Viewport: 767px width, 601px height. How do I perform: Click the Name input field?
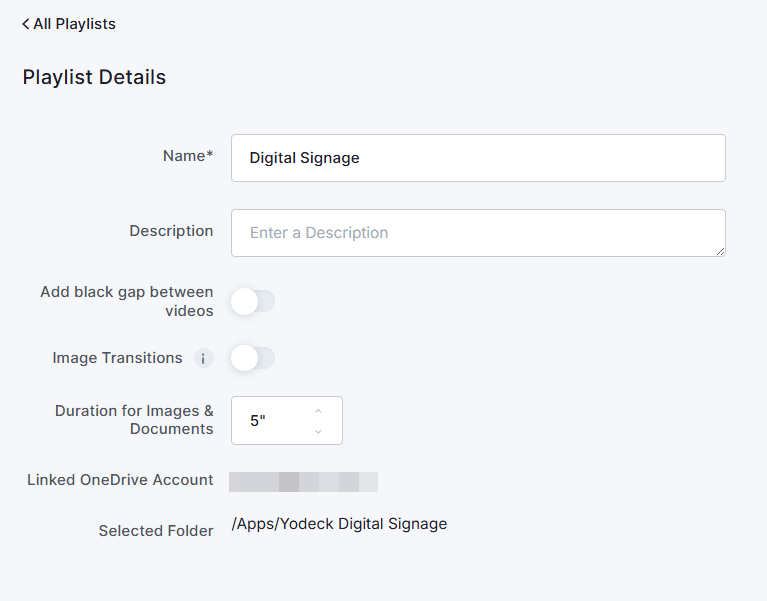coord(478,158)
